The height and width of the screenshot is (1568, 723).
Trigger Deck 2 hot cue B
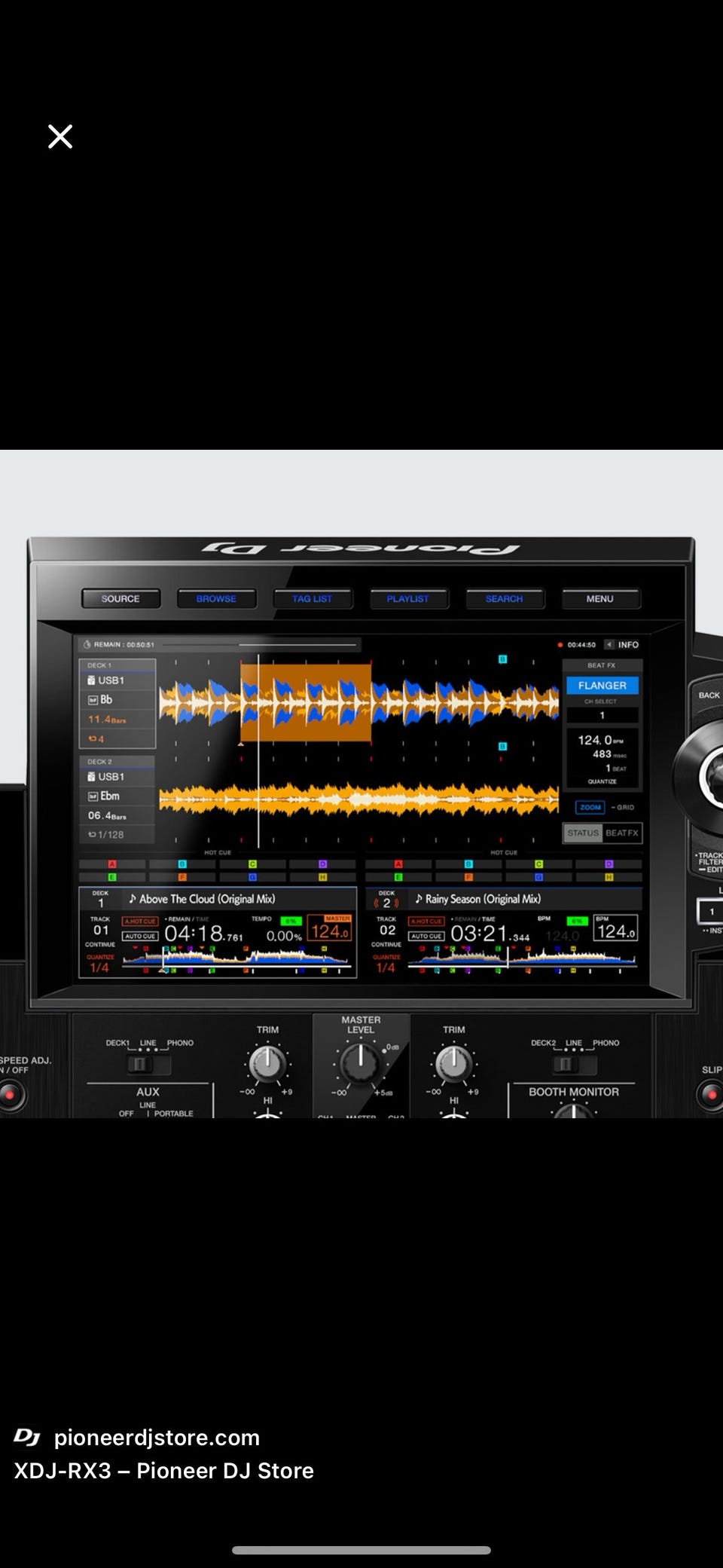pyautogui.click(x=468, y=864)
